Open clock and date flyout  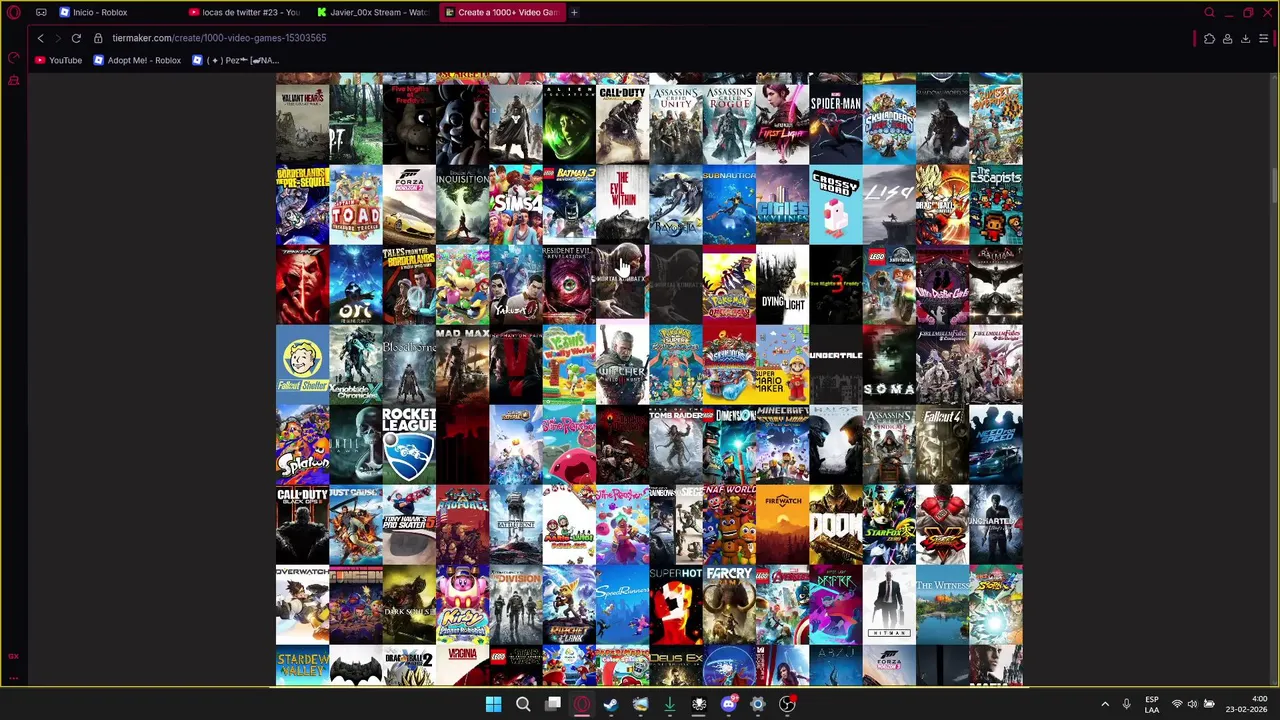click(x=1246, y=704)
